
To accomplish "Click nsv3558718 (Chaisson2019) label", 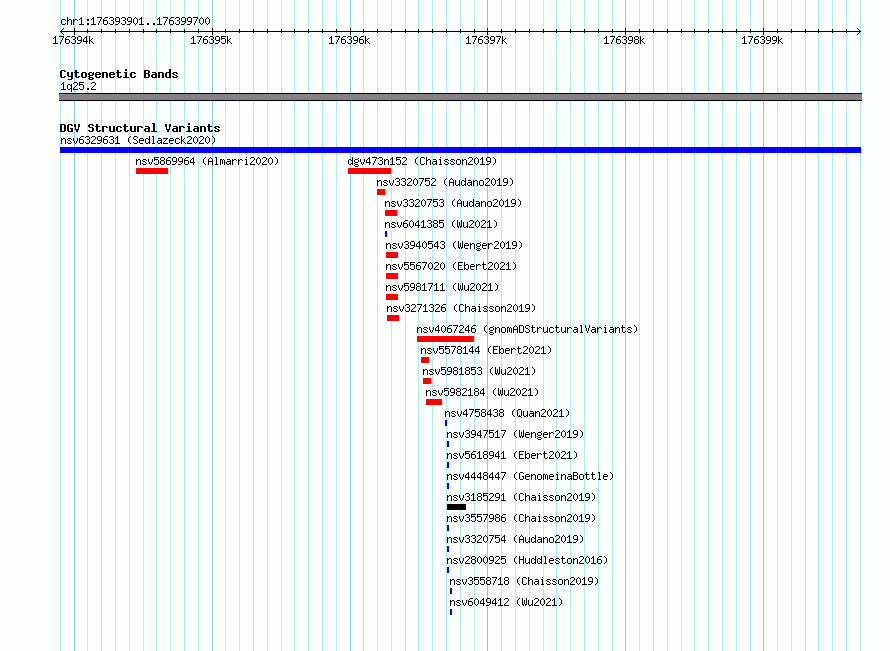I will [x=524, y=581].
